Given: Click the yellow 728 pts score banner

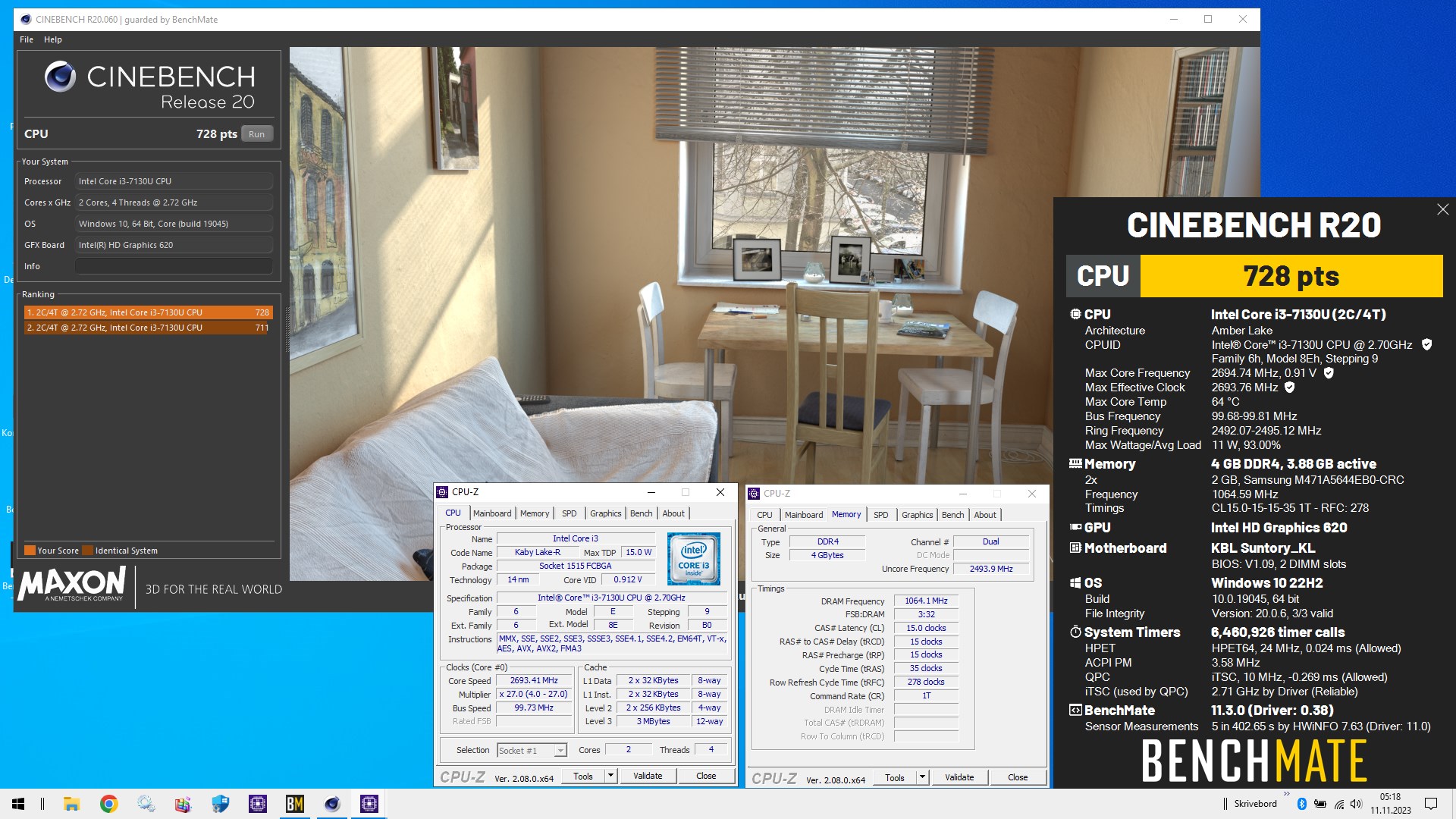Looking at the screenshot, I should pos(1291,276).
